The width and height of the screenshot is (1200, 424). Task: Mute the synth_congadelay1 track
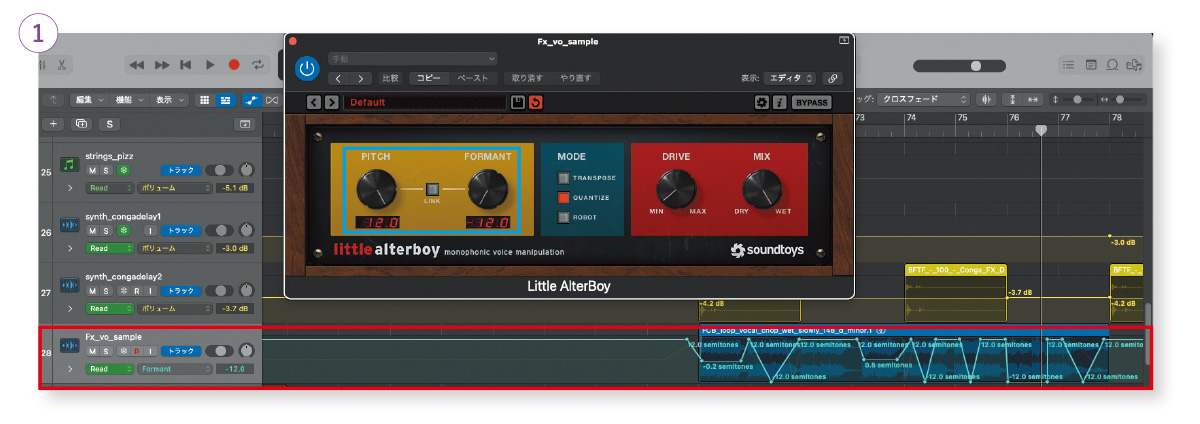92,231
